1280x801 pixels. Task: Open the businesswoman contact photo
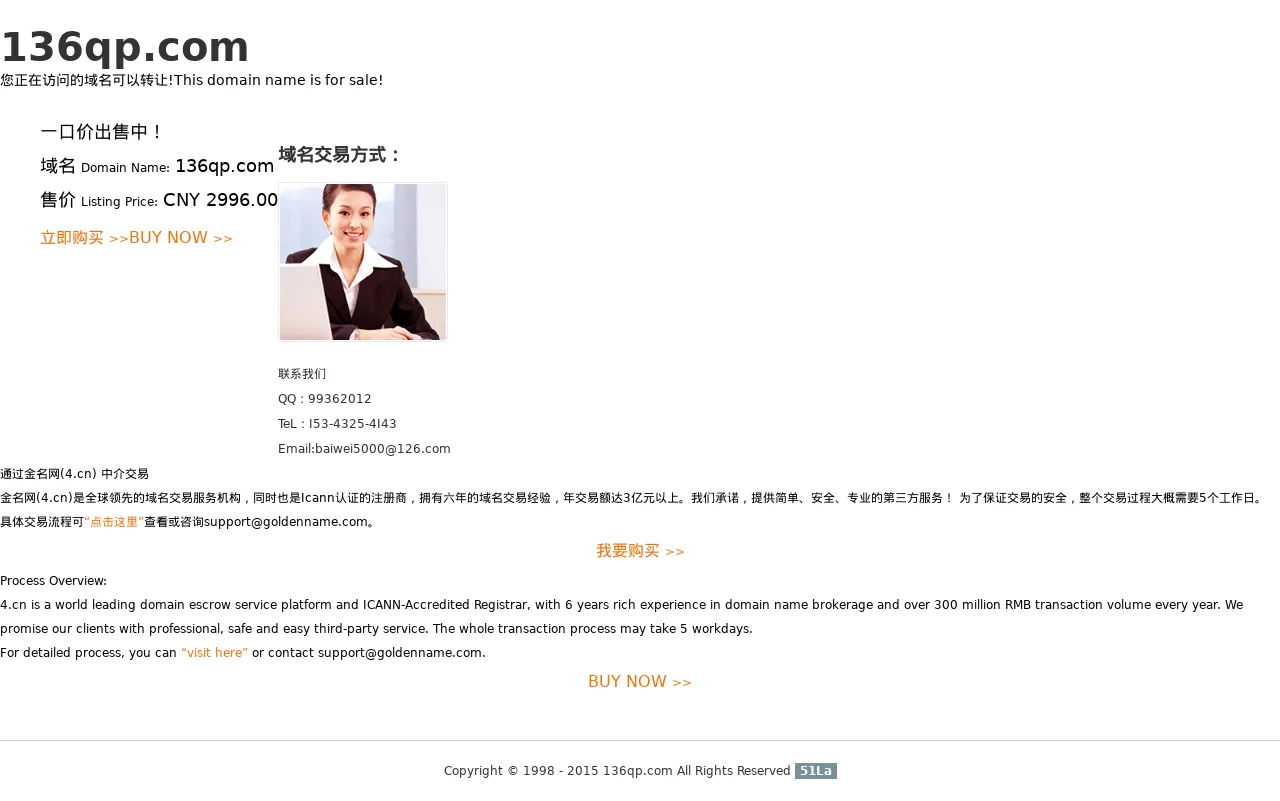[363, 262]
